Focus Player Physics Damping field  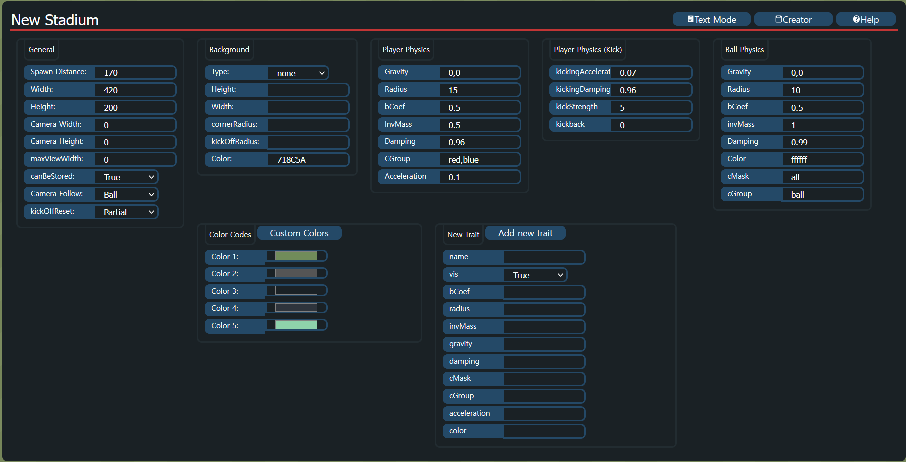click(x=480, y=142)
